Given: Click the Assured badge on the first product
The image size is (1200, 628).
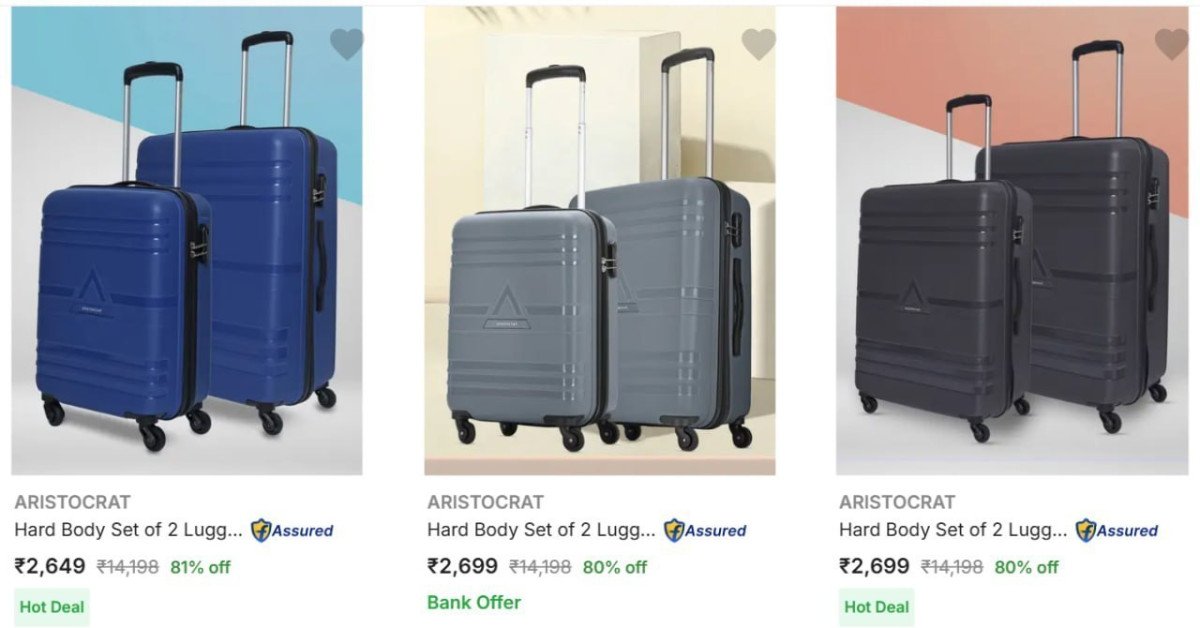Looking at the screenshot, I should 296,531.
